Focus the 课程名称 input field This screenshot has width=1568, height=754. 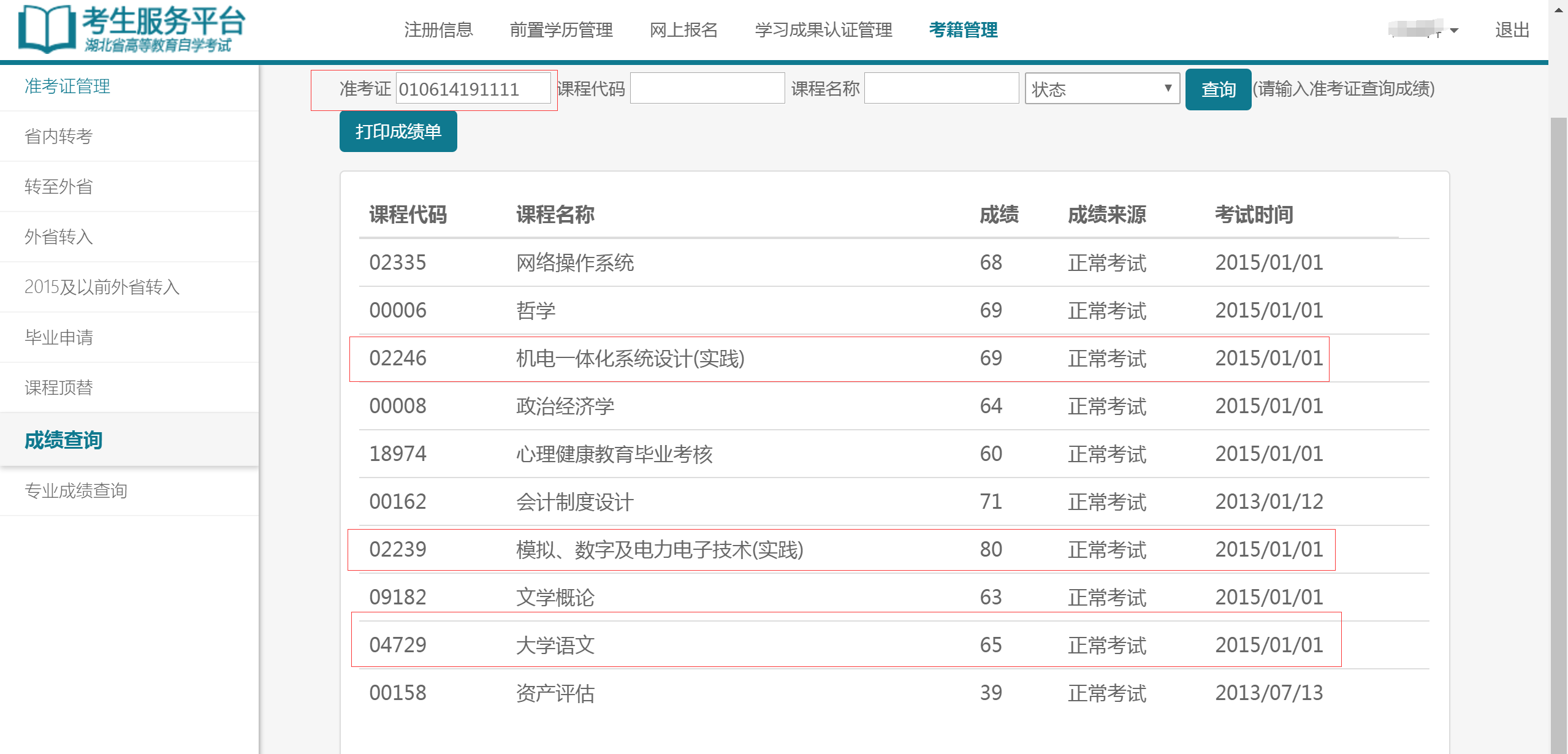click(942, 88)
